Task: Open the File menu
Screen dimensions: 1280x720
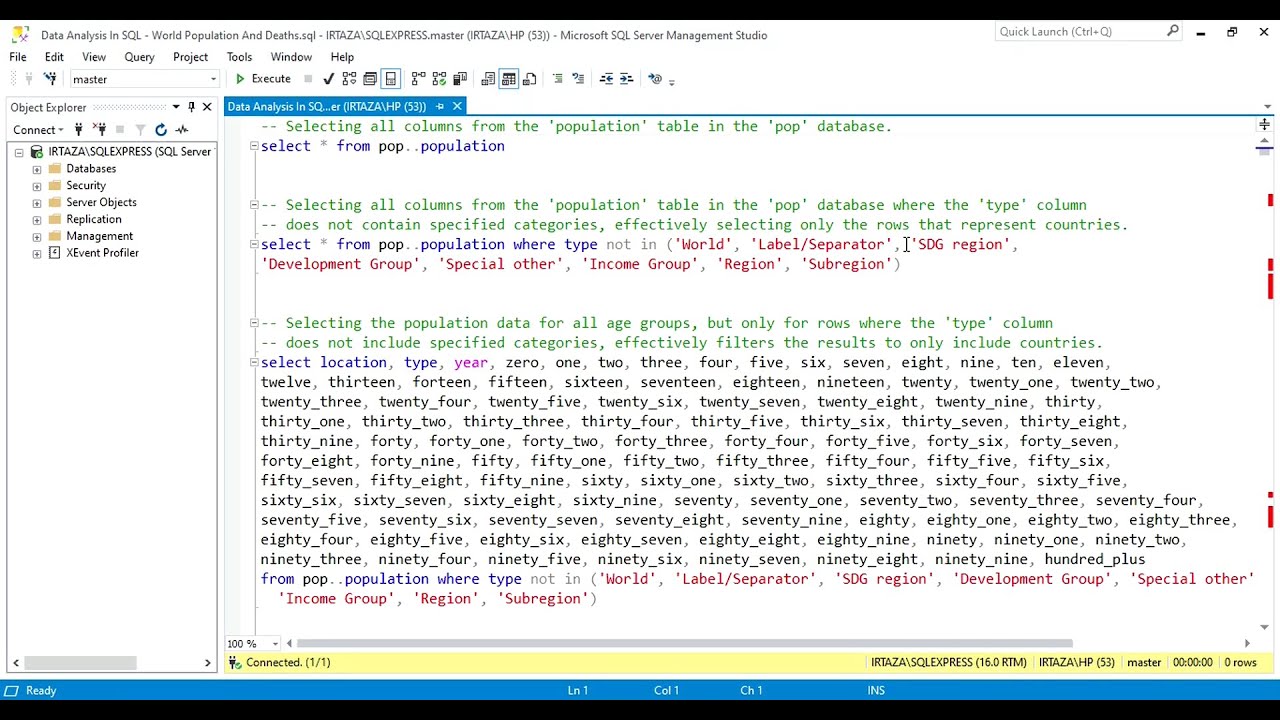Action: [18, 57]
